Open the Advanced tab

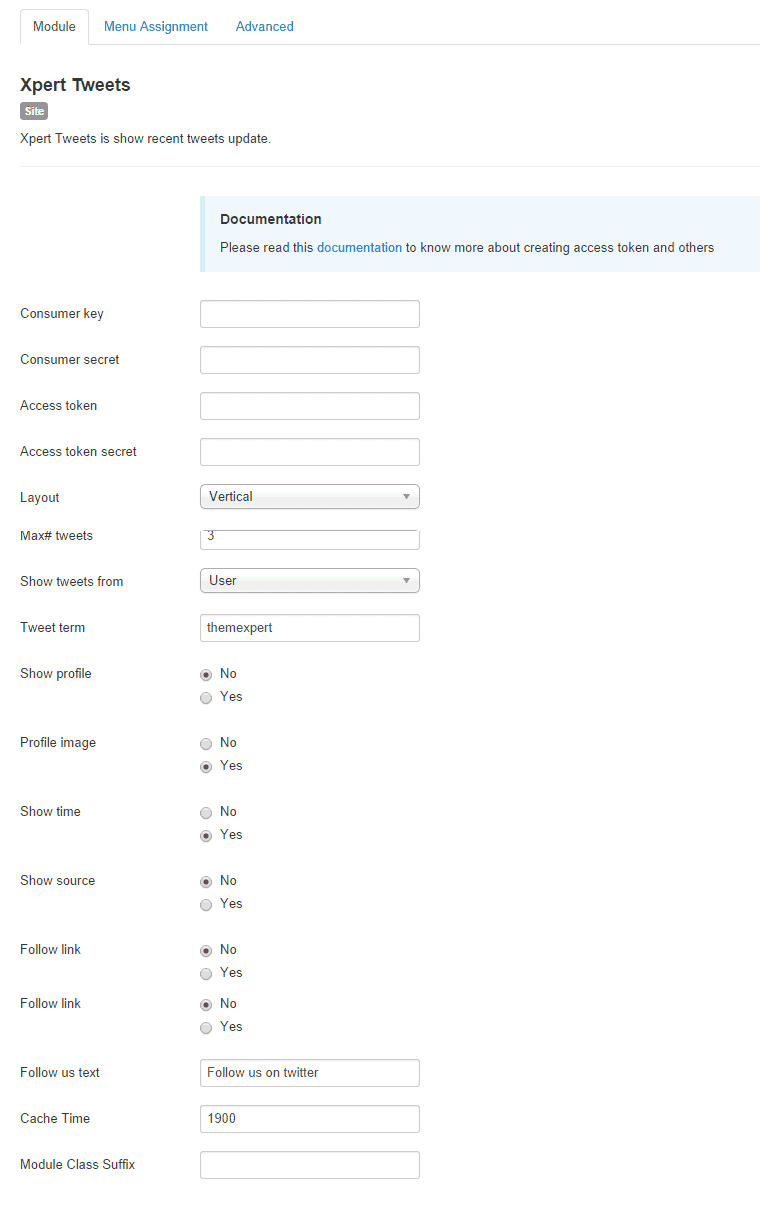coord(264,26)
